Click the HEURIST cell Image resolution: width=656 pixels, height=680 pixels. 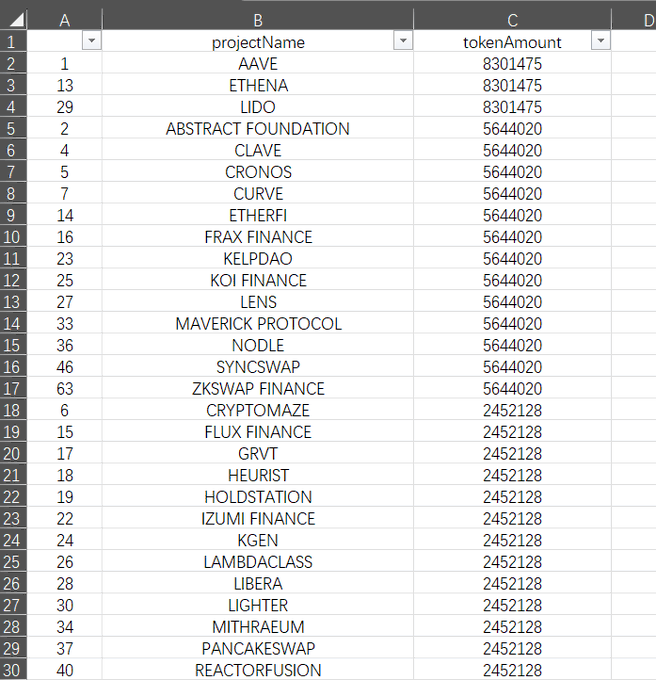(258, 475)
